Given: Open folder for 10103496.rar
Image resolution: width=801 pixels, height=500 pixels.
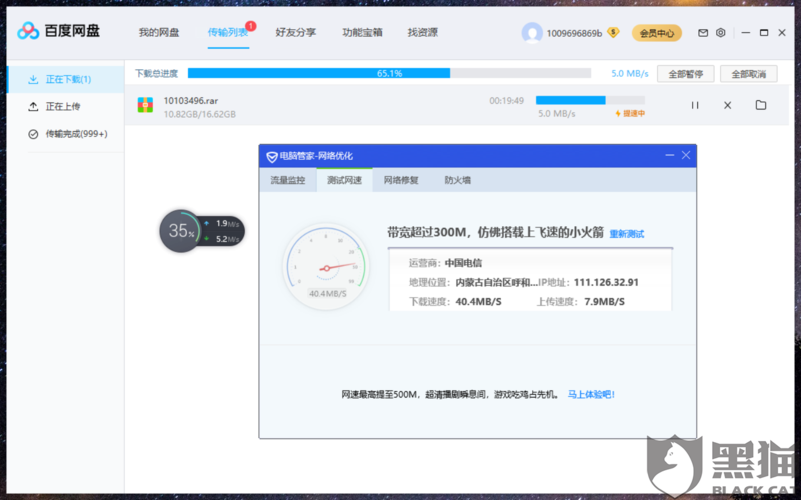Looking at the screenshot, I should tap(761, 105).
